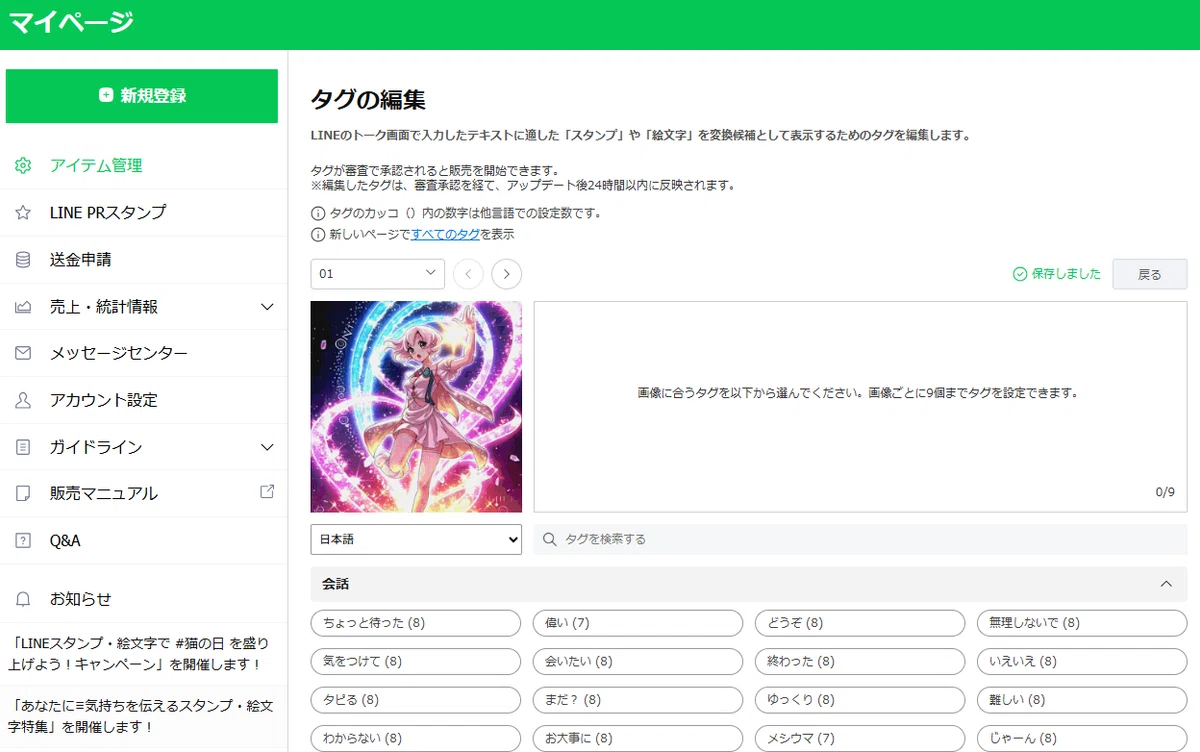Click the magnifier icon in tag search
Screen dimensions: 1200x752
(x=549, y=539)
